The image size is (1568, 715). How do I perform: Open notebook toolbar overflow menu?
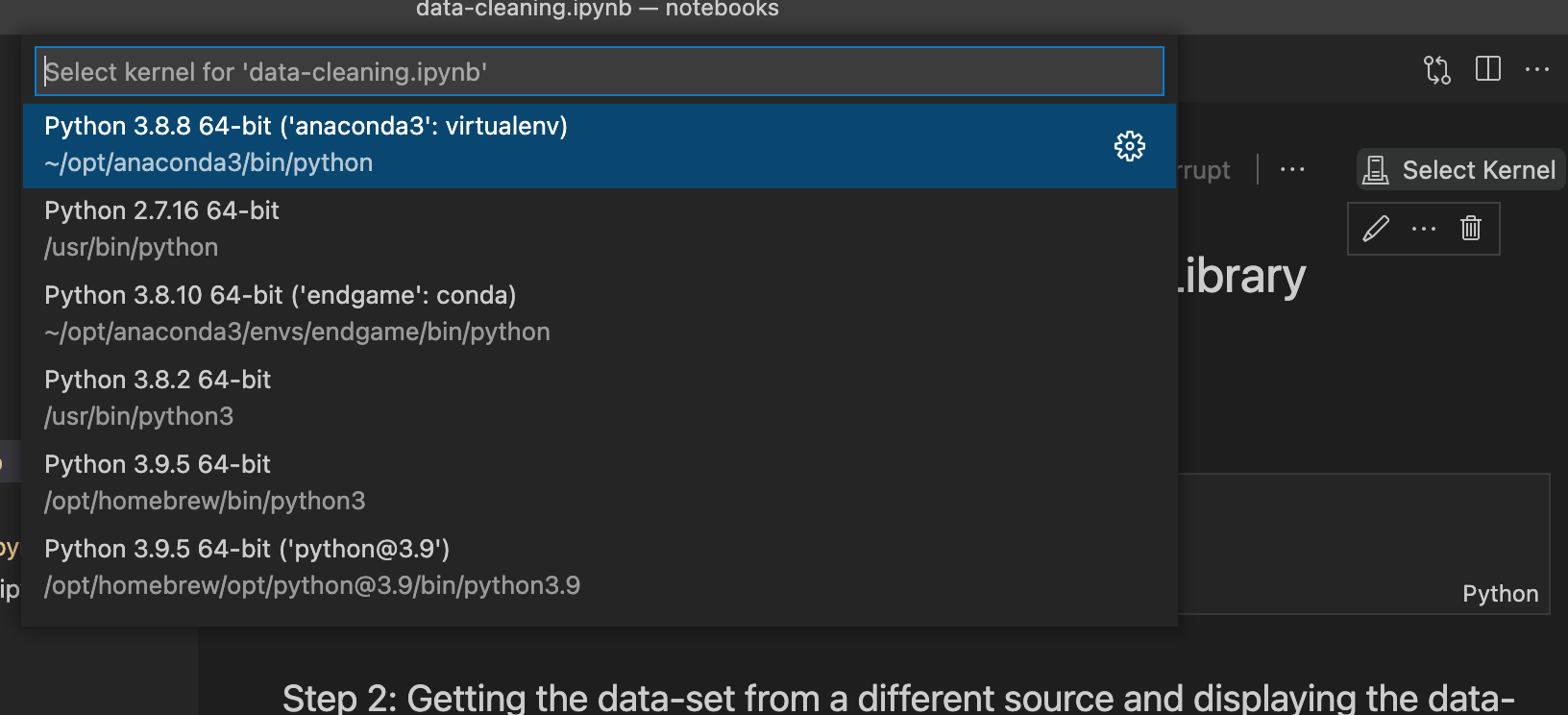pos(1291,169)
